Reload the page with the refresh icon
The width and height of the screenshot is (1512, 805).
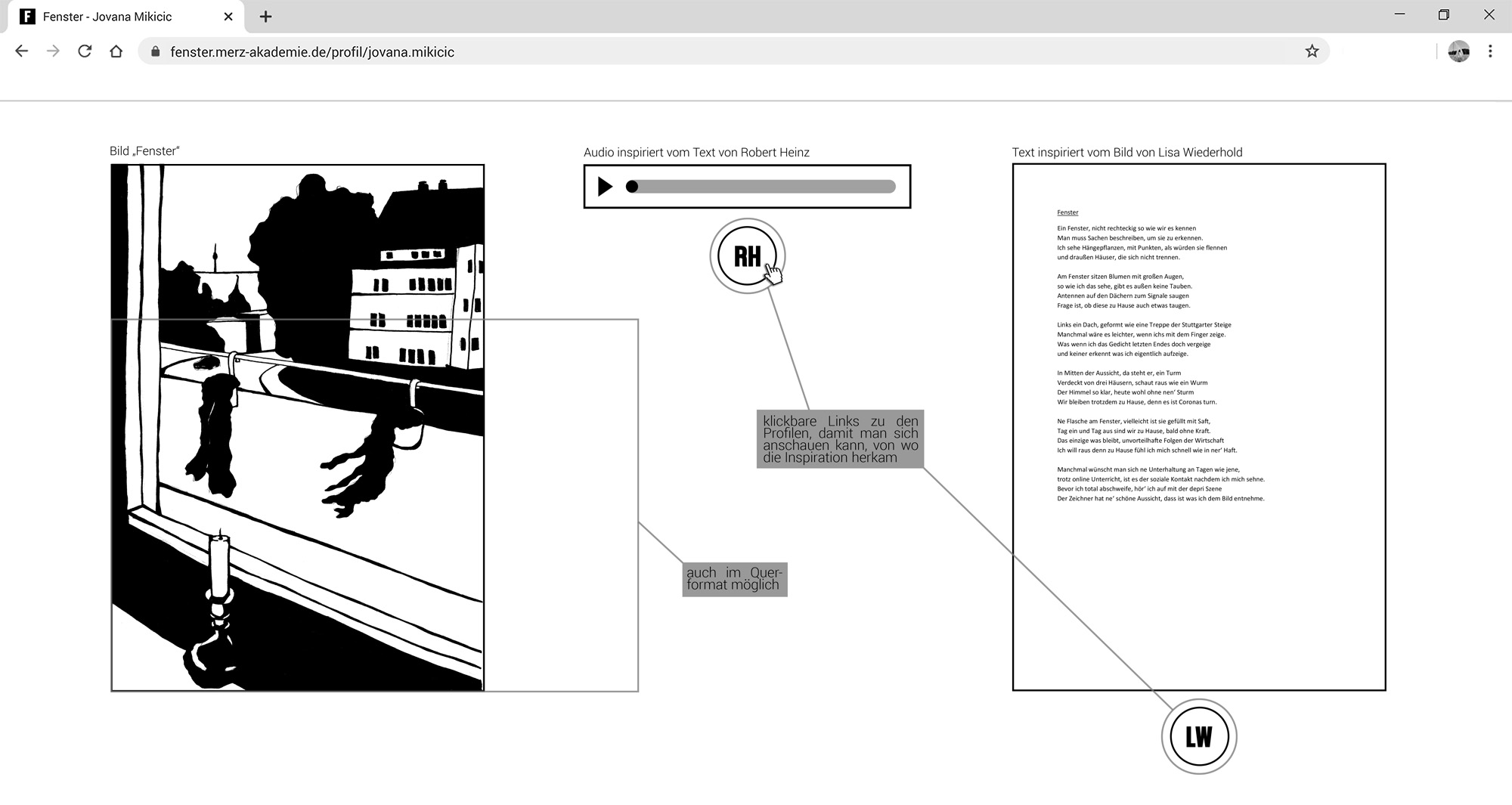point(85,51)
